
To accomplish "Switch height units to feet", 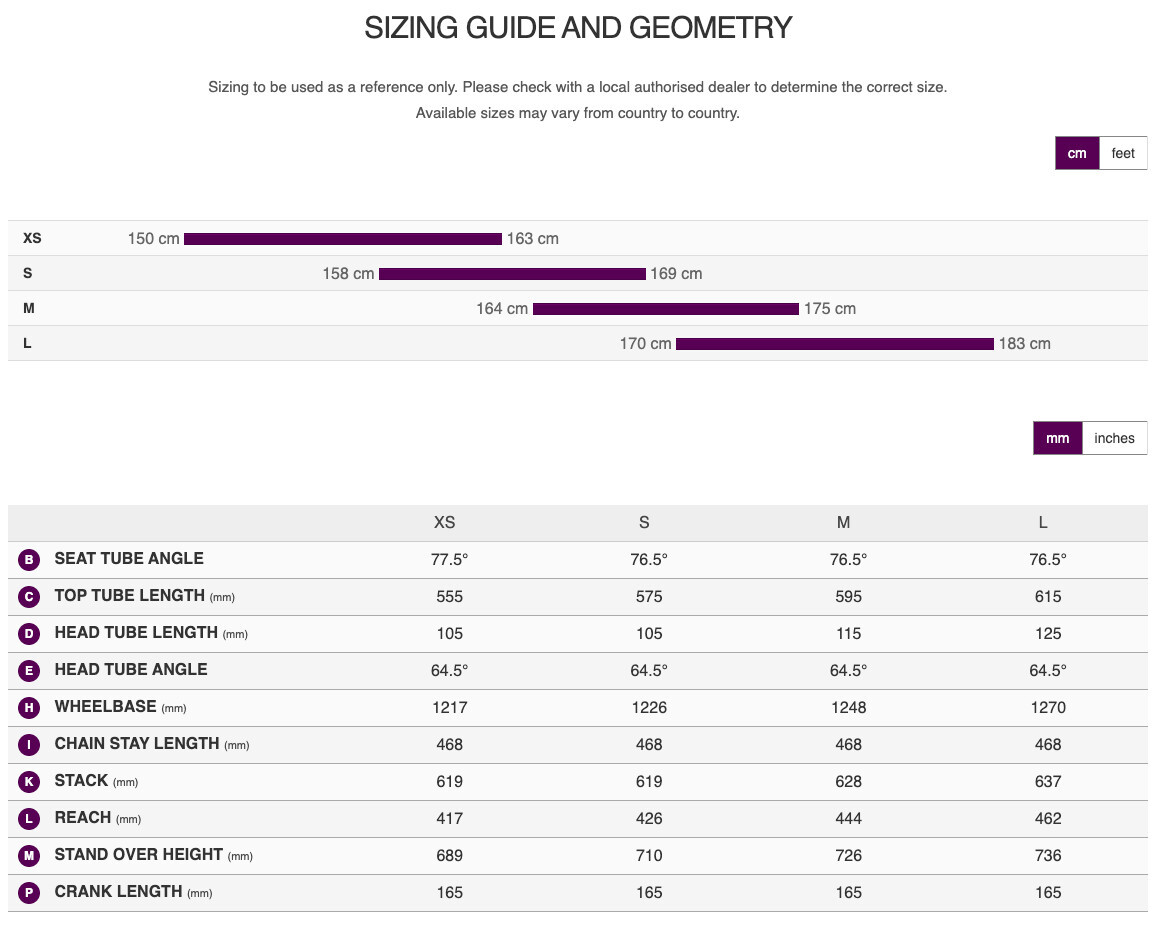I will tap(1123, 153).
